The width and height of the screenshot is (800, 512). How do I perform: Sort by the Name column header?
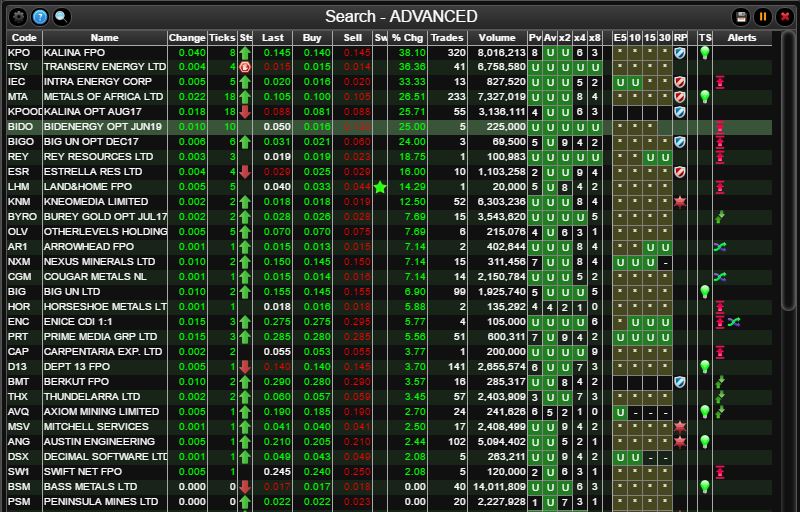[x=105, y=38]
